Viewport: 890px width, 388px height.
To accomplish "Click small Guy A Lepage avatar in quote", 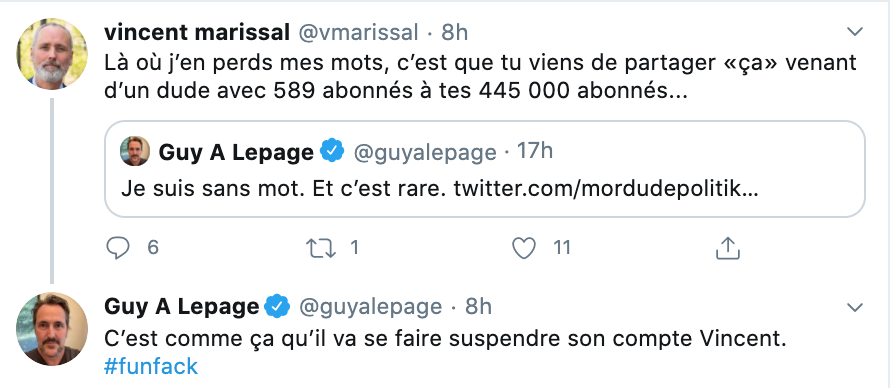I will (x=135, y=151).
